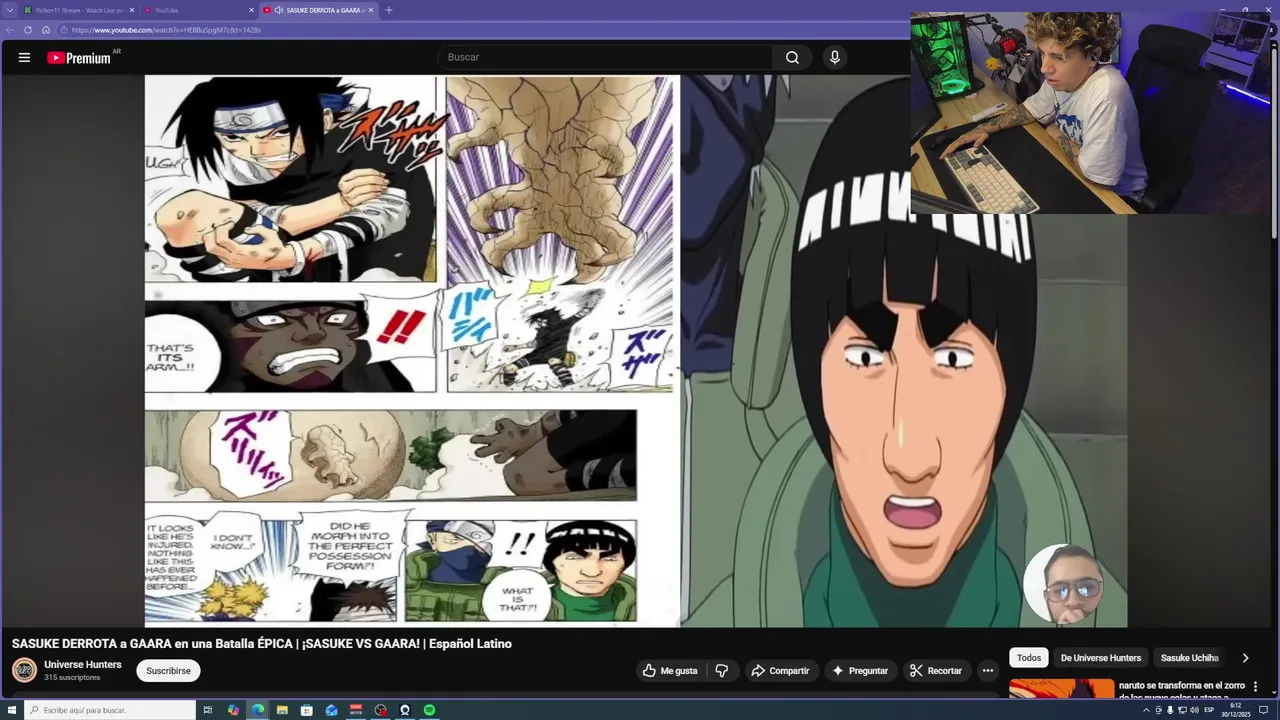Open three-dot menu for naruto suggested video

[x=1257, y=688]
